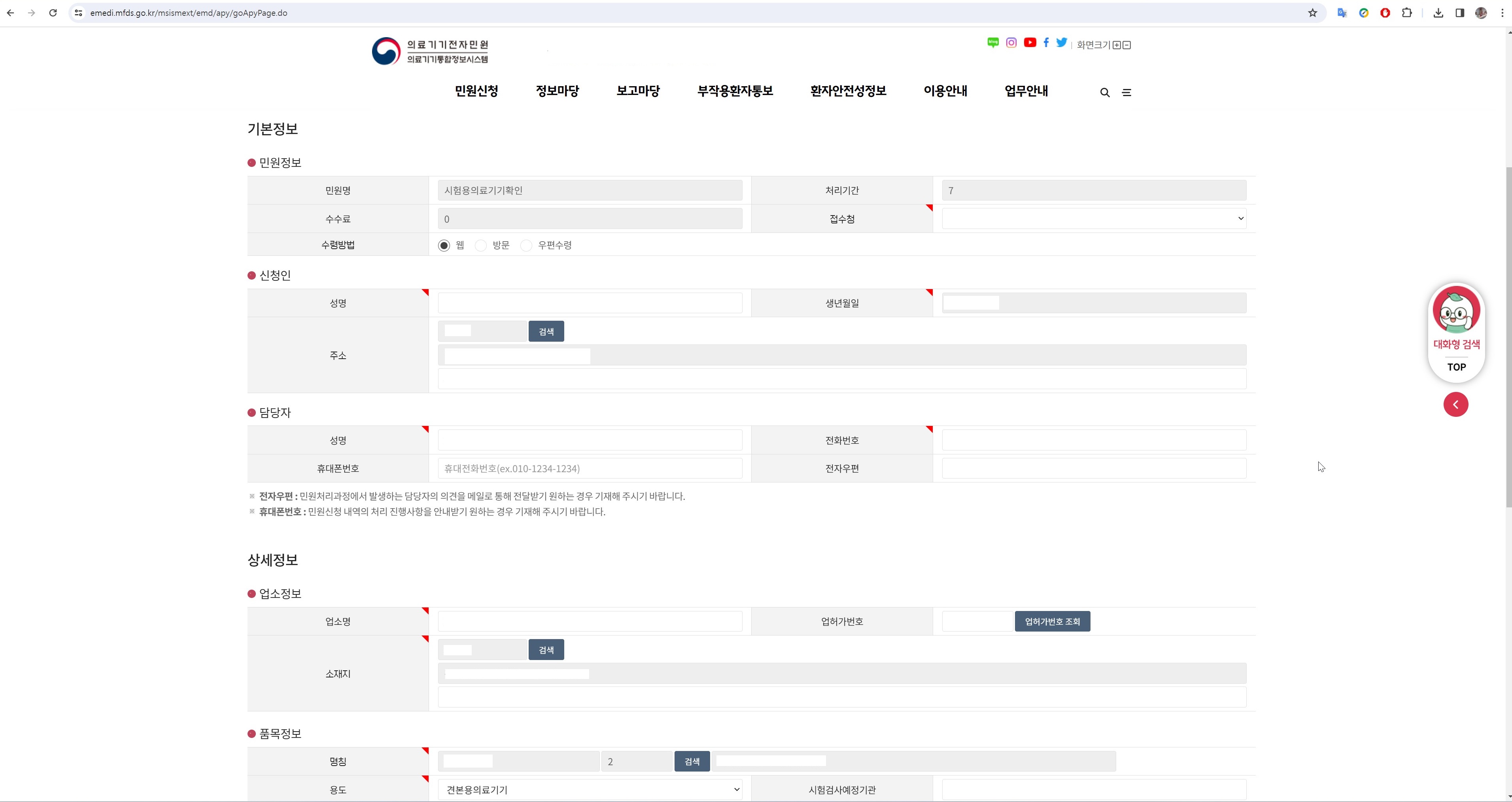Open the Twitter icon link

click(x=1062, y=43)
